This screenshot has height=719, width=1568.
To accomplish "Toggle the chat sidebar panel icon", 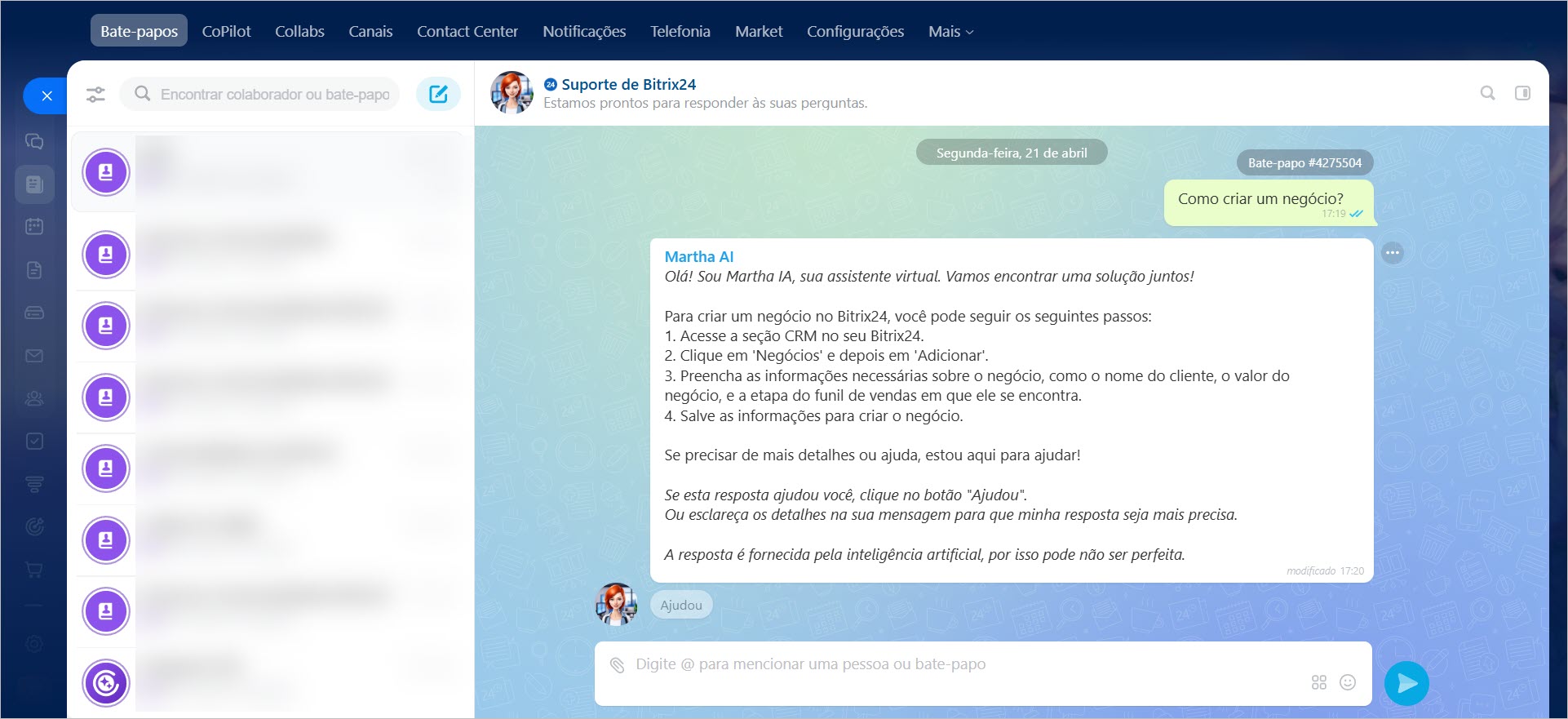I will (1522, 93).
